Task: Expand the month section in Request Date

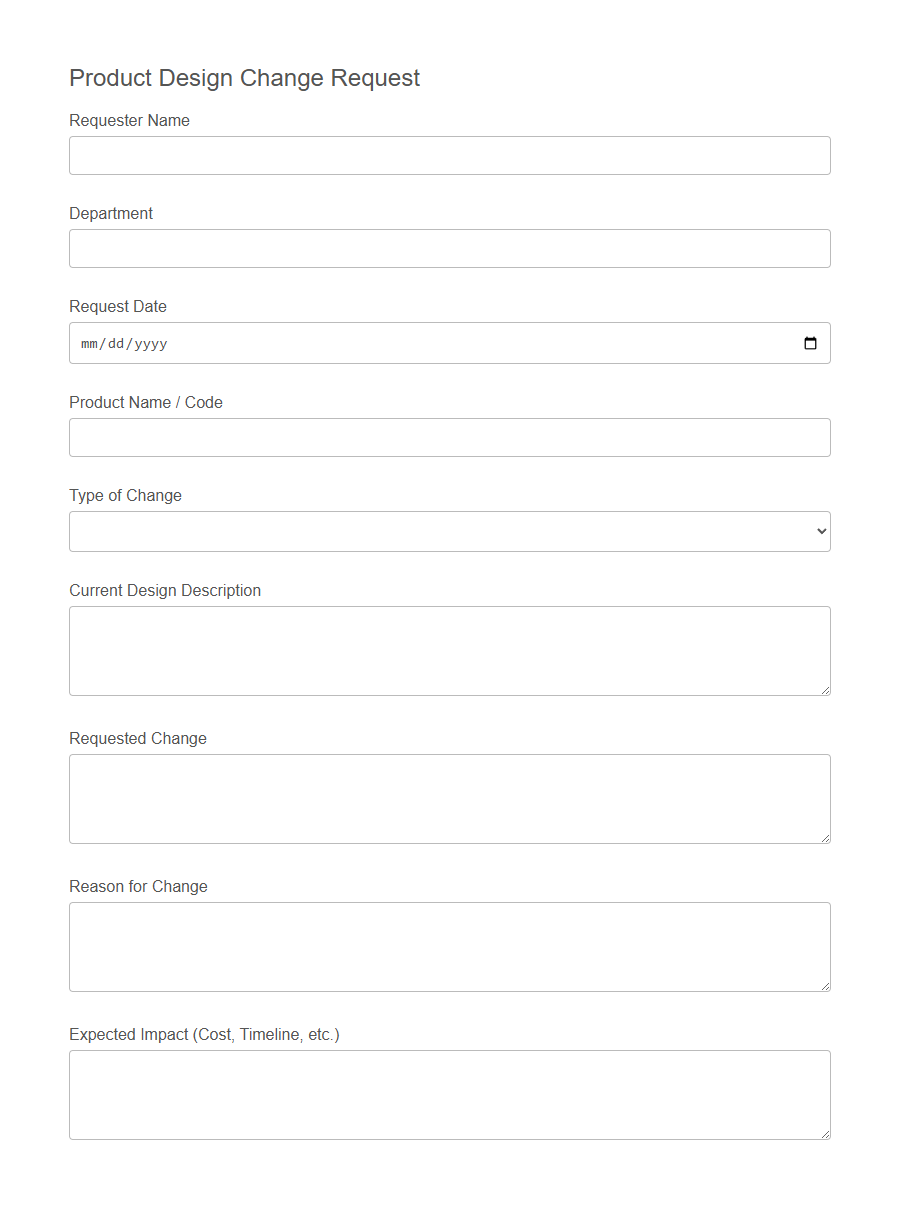Action: tap(89, 343)
